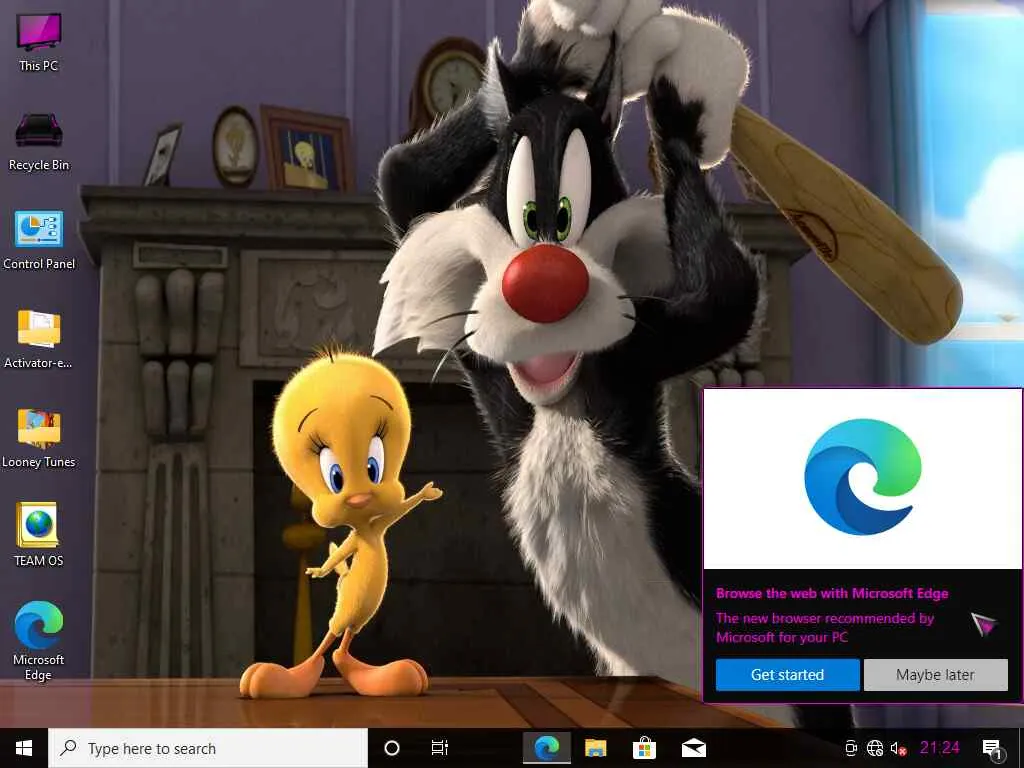Click the Edge logo in notification
Viewport: 1024px width, 768px height.
coord(863,477)
